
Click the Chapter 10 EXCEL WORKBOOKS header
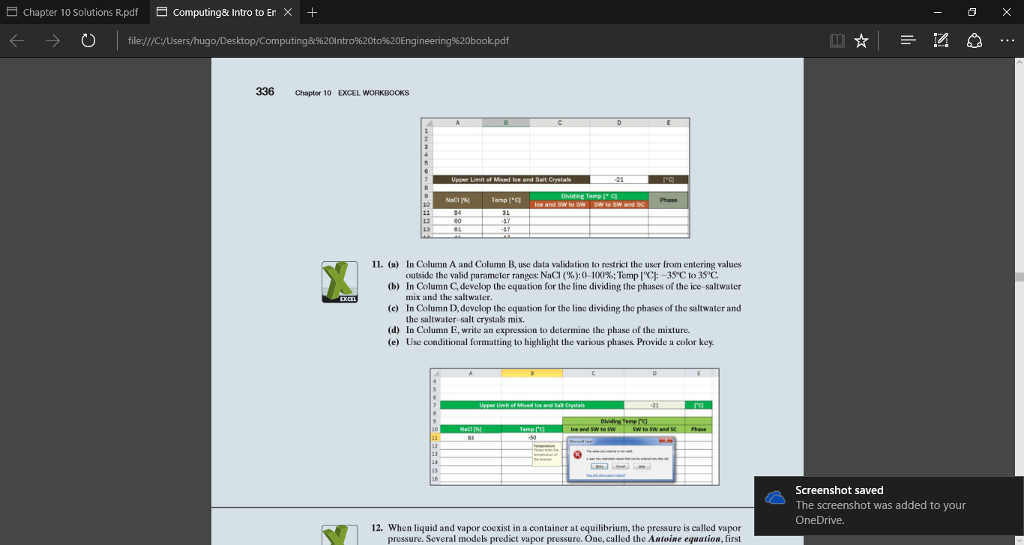tap(352, 93)
